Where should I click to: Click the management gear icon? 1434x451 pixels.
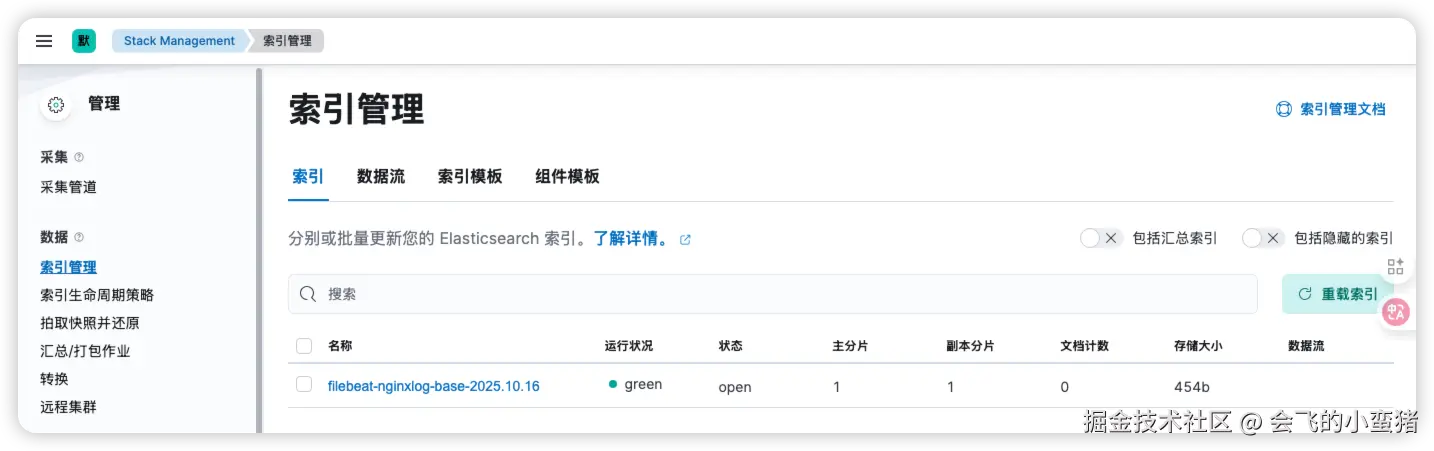(x=56, y=104)
